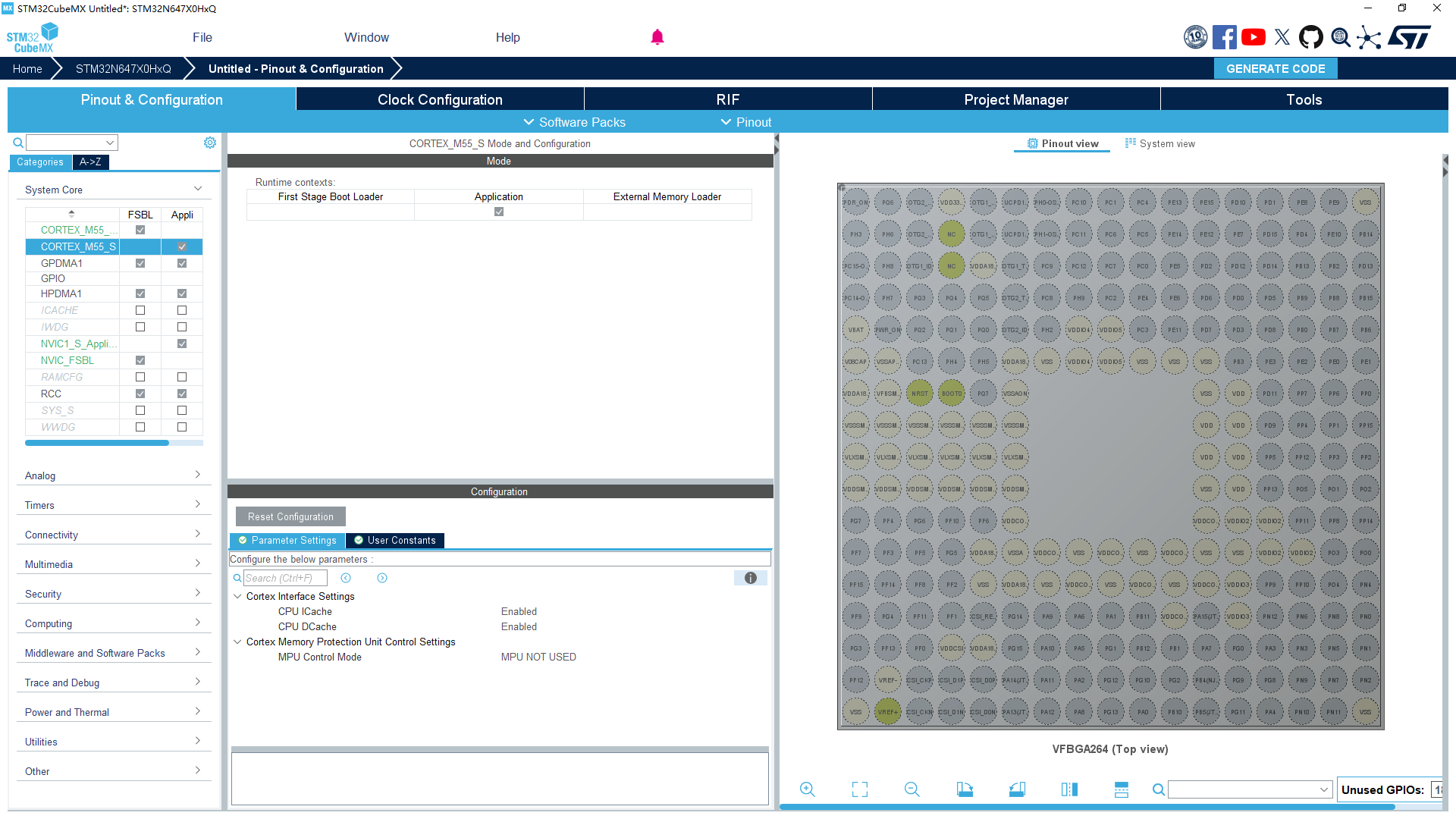Toggle RCC Appli checkbox
Image resolution: width=1456 pixels, height=819 pixels.
coord(182,394)
